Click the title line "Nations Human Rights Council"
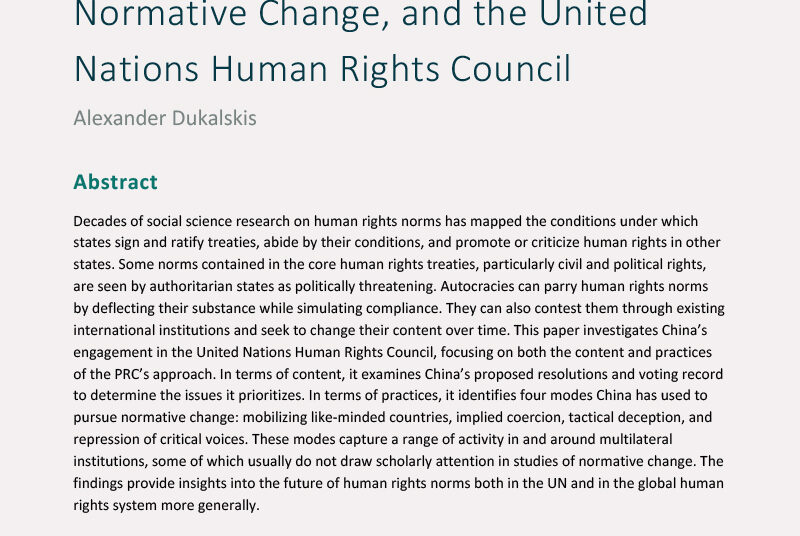The width and height of the screenshot is (800, 536). click(x=322, y=68)
